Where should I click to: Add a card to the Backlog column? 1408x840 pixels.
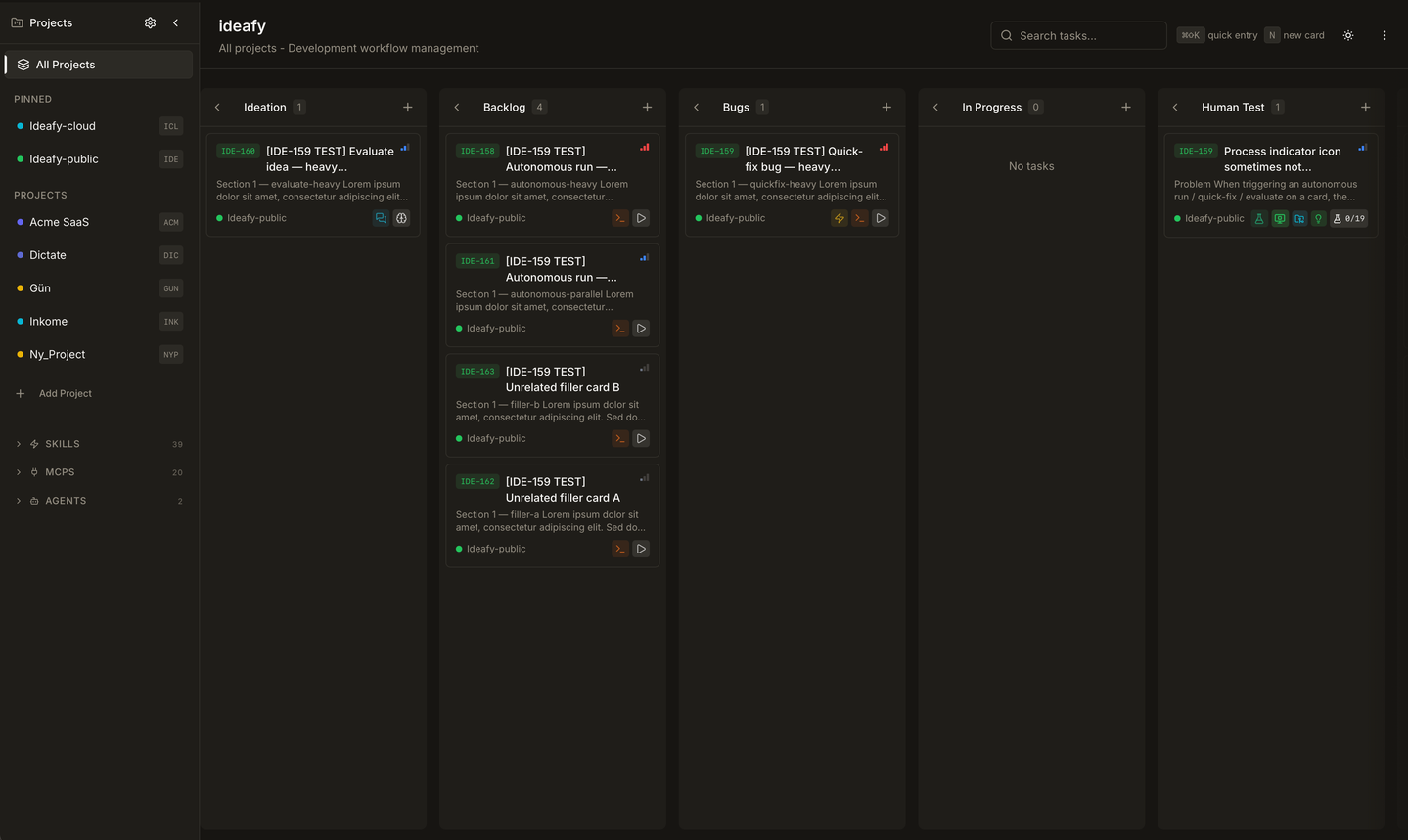[647, 108]
